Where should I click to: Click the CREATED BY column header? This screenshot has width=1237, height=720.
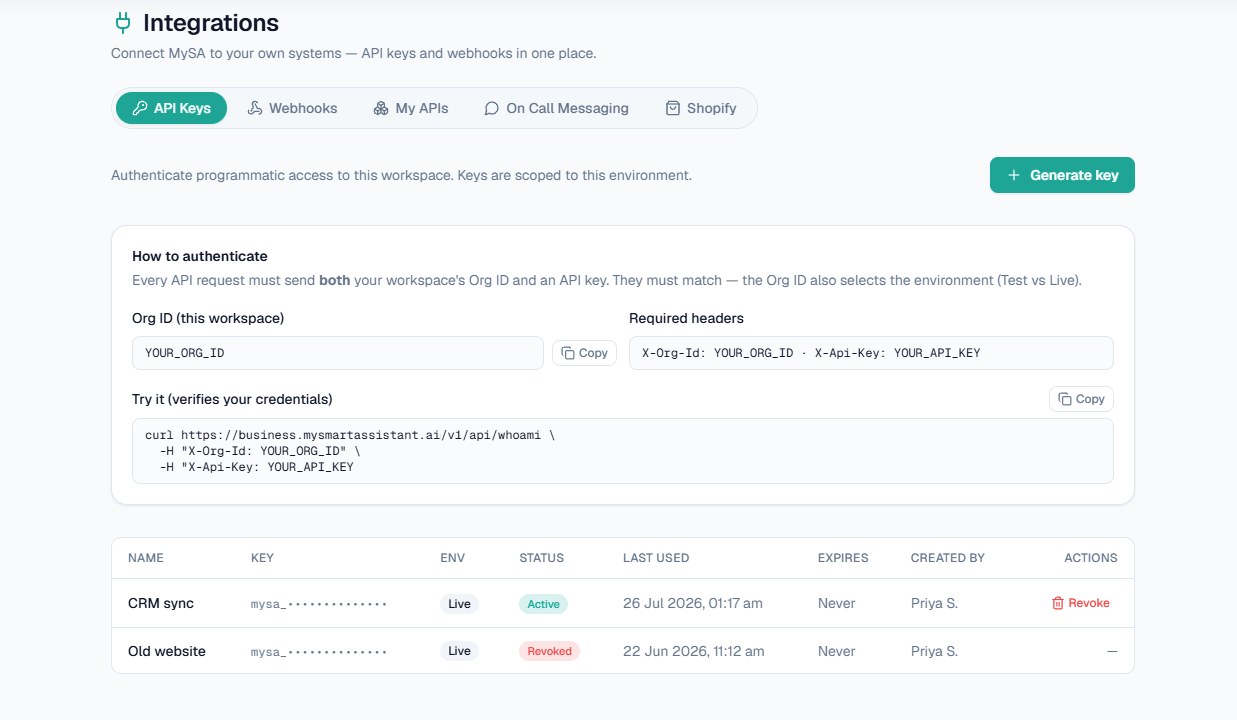coord(948,558)
